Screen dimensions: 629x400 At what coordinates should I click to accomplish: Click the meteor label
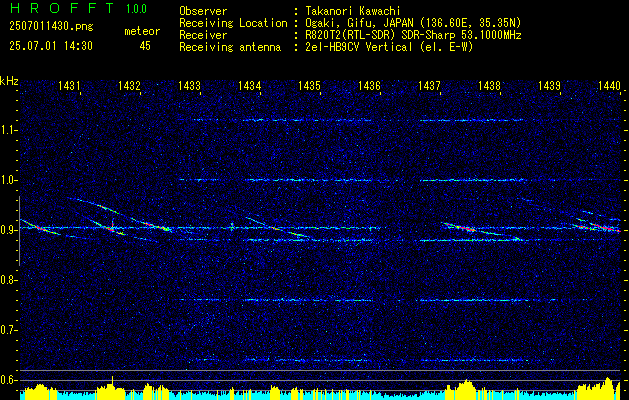142,31
